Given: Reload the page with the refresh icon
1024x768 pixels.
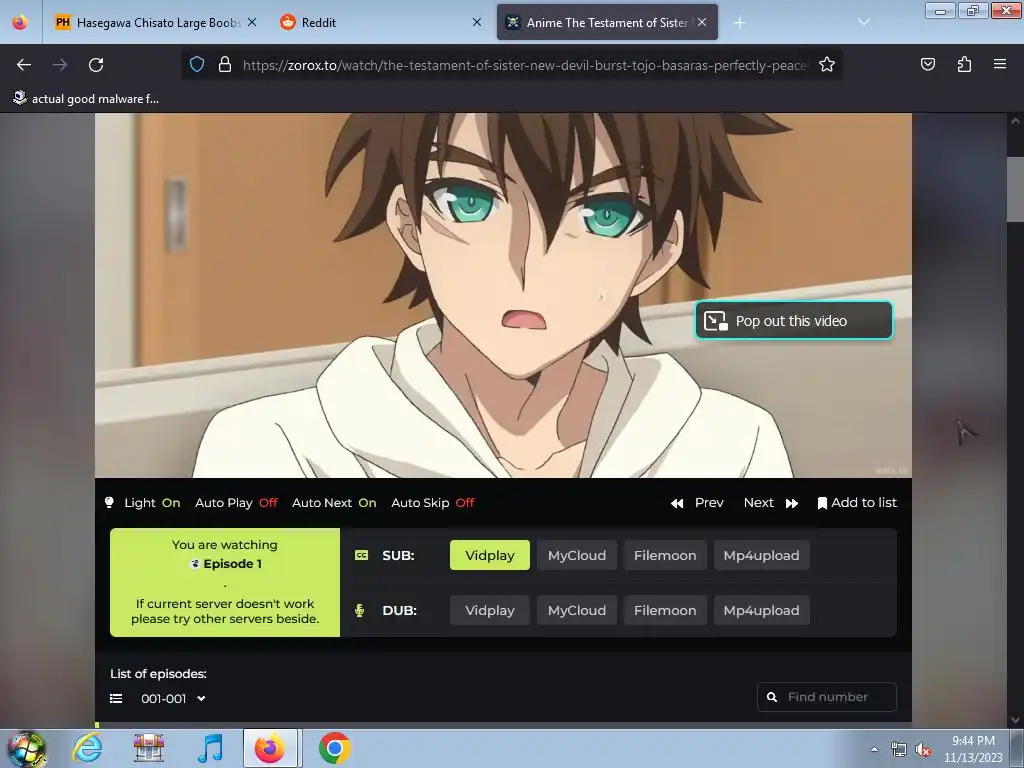Looking at the screenshot, I should (96, 65).
